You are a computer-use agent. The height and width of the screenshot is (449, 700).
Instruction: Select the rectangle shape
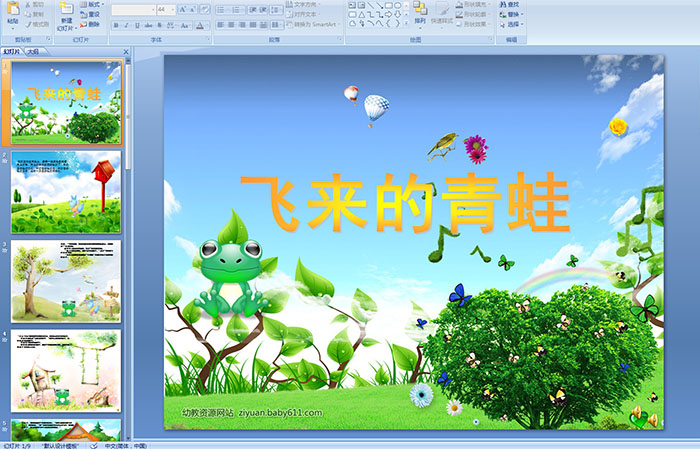pos(389,5)
